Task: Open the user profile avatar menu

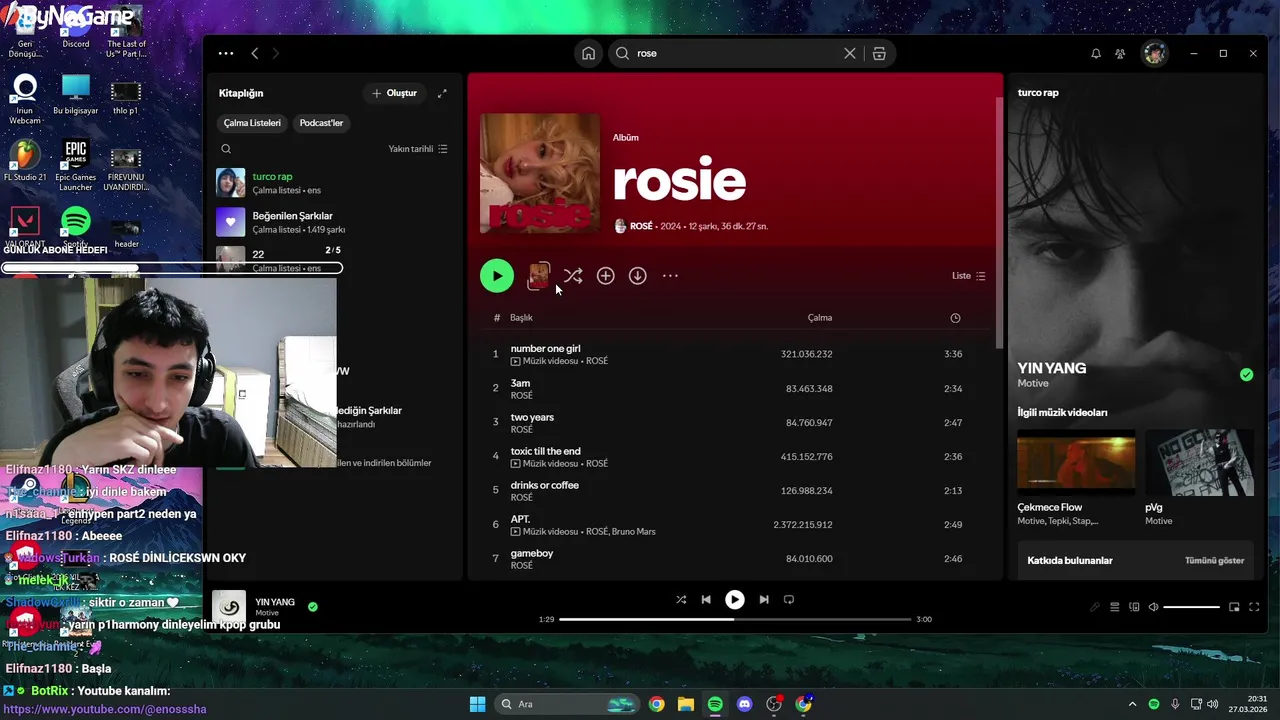Action: coord(1155,53)
